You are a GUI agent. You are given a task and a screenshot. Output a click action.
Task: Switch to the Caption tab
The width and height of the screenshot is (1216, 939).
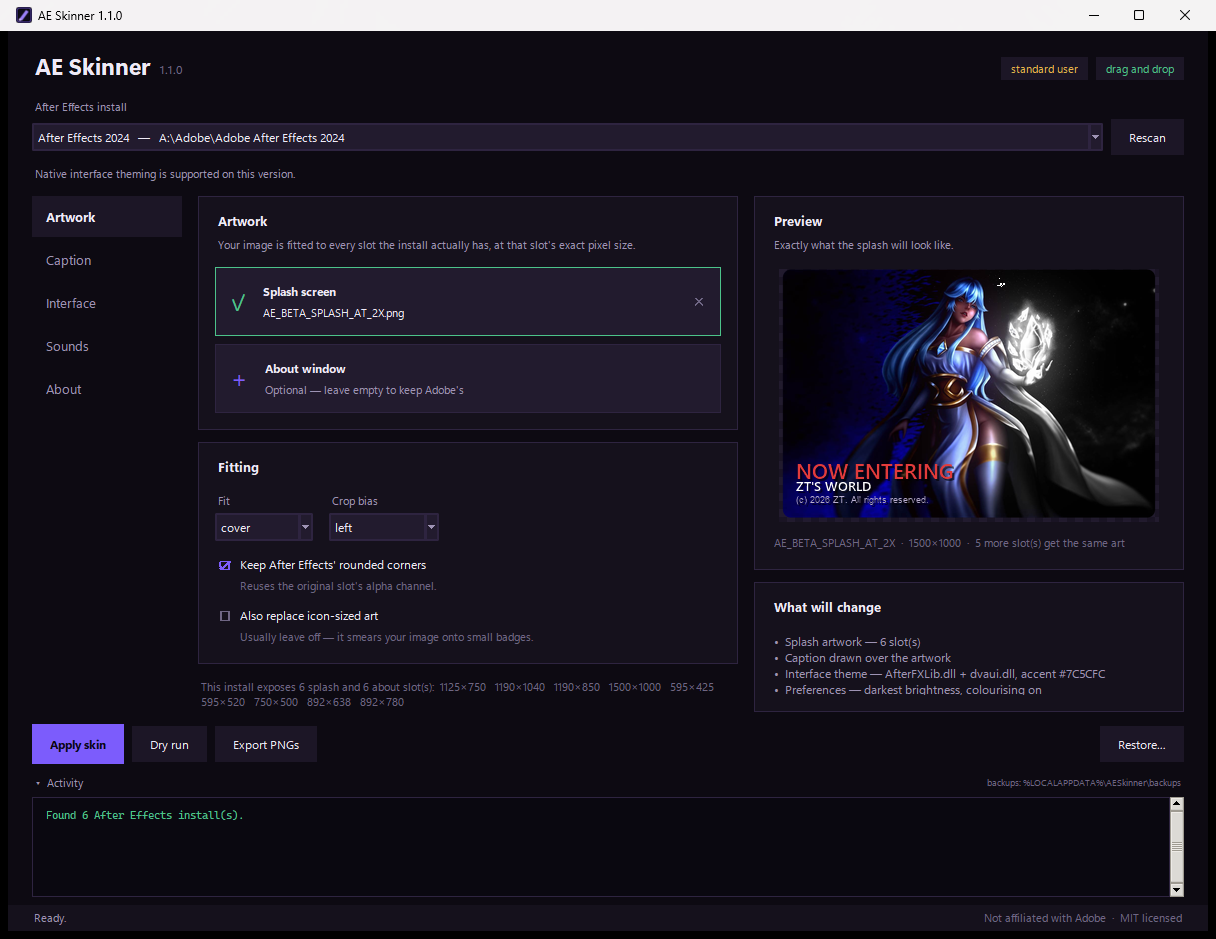(x=107, y=260)
